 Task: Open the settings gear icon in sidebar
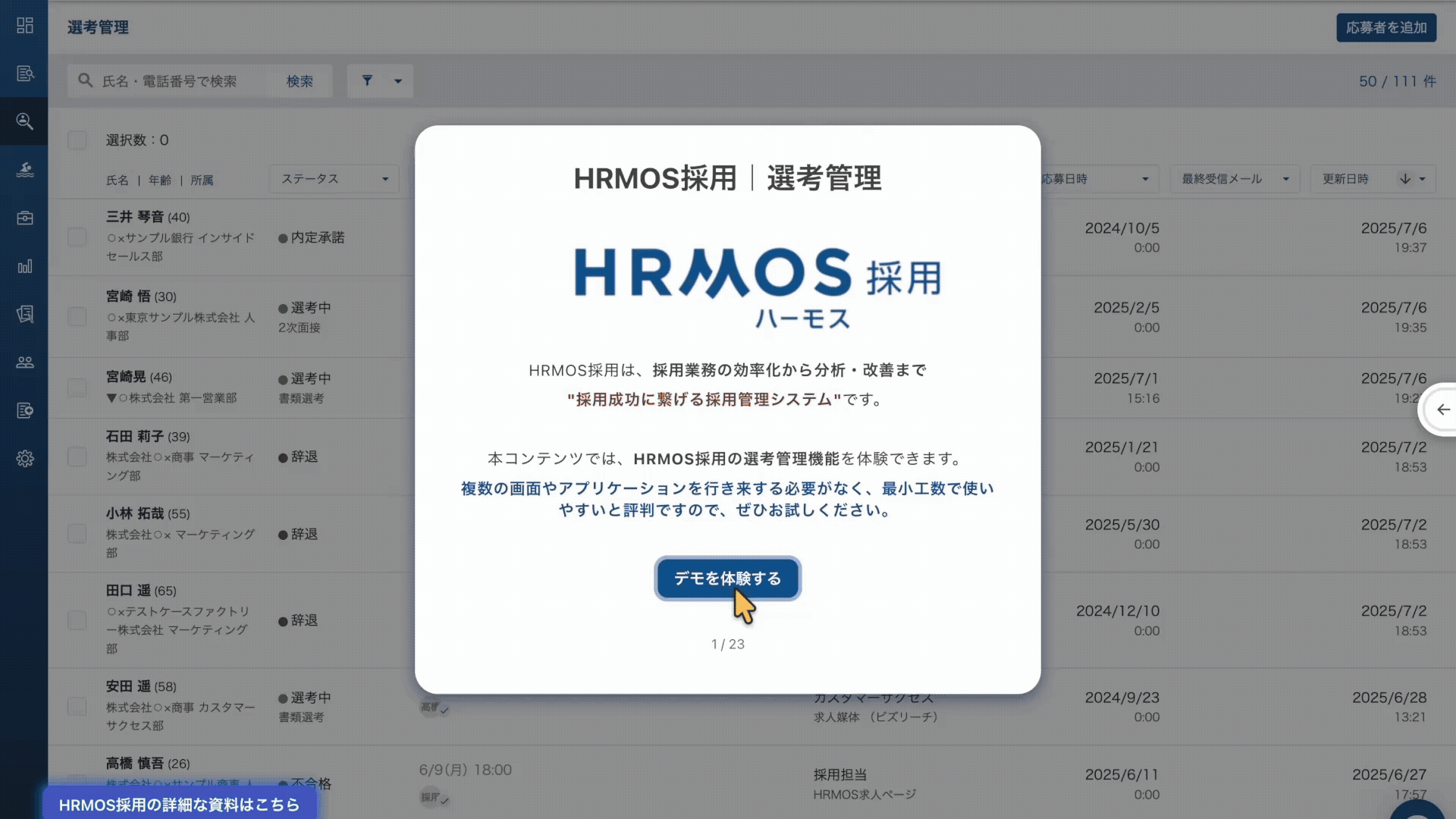tap(24, 459)
